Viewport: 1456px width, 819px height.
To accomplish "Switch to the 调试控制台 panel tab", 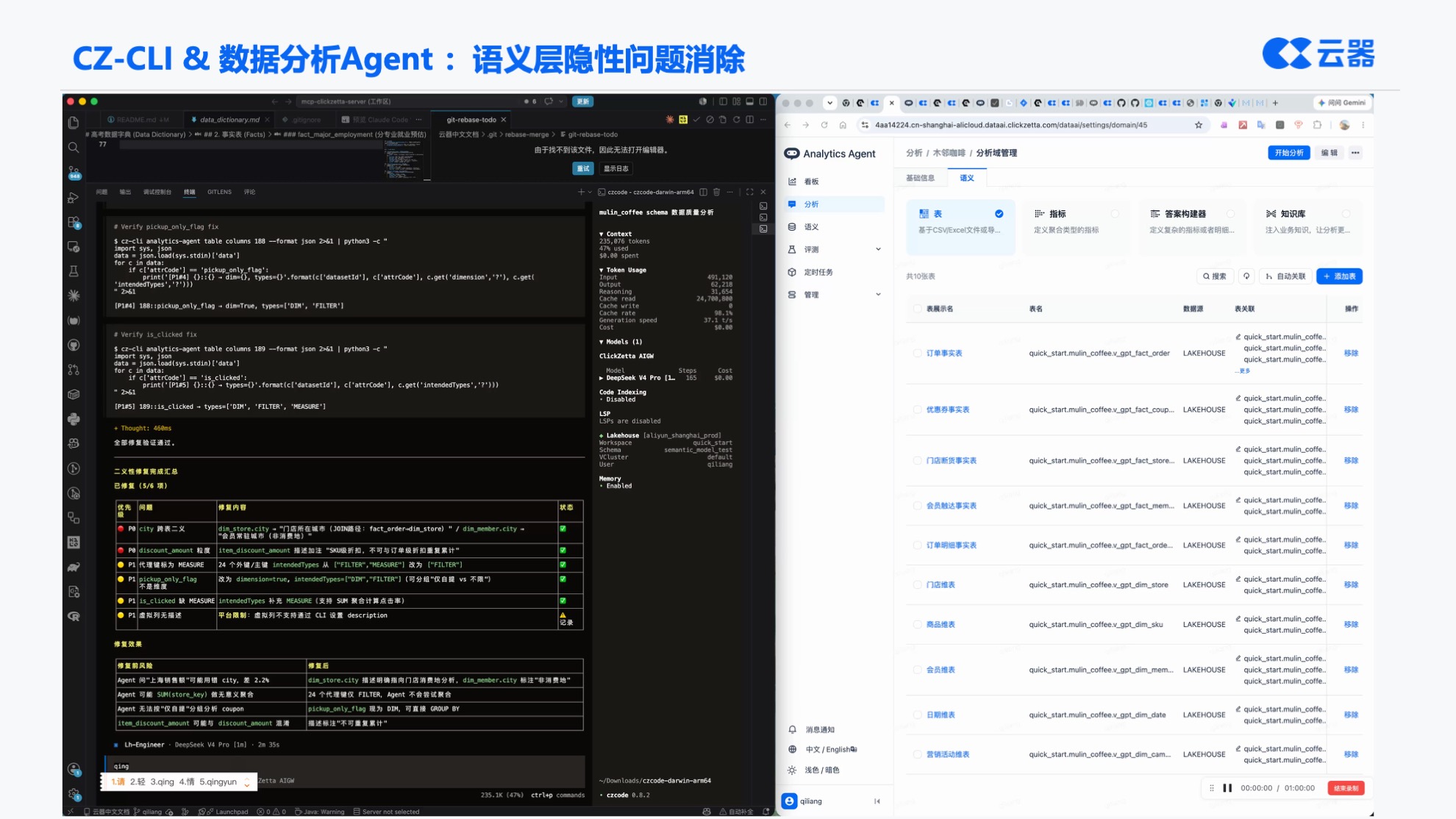I will tap(157, 192).
